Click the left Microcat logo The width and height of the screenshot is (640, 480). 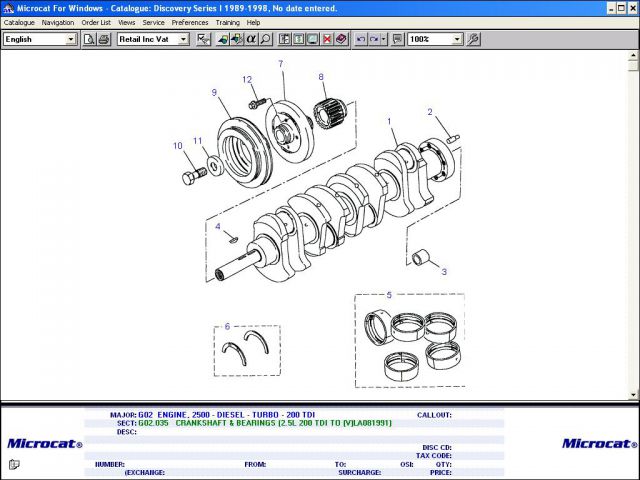click(x=44, y=444)
